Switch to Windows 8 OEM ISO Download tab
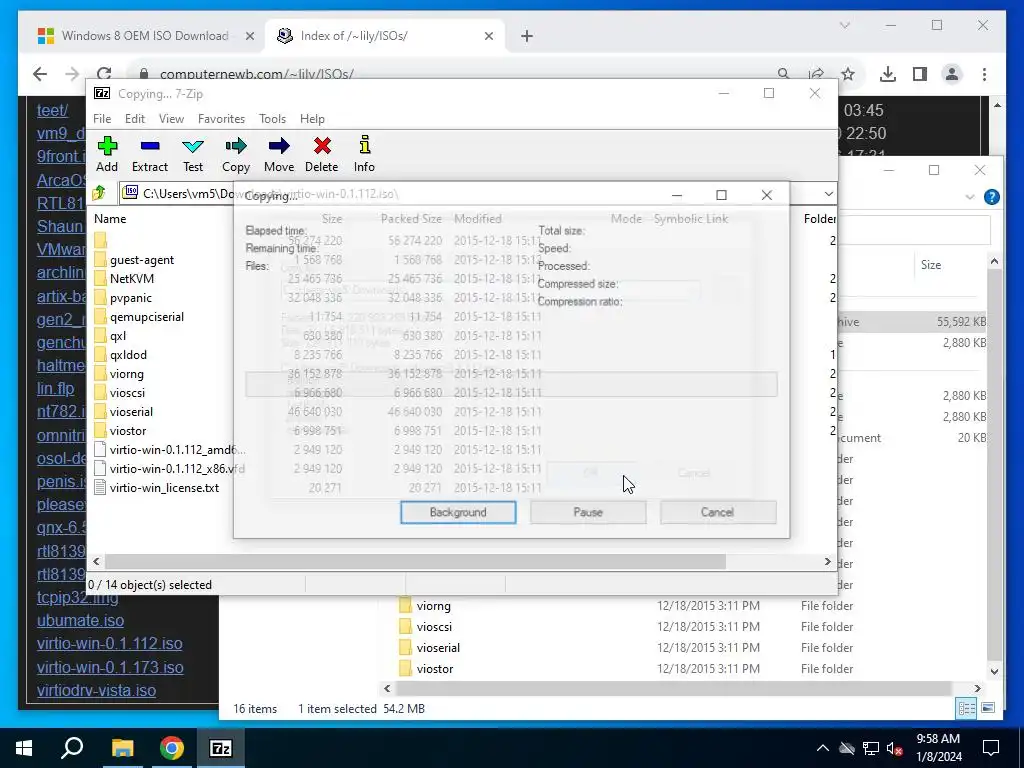Screen dimensions: 1024x768 coord(145,36)
